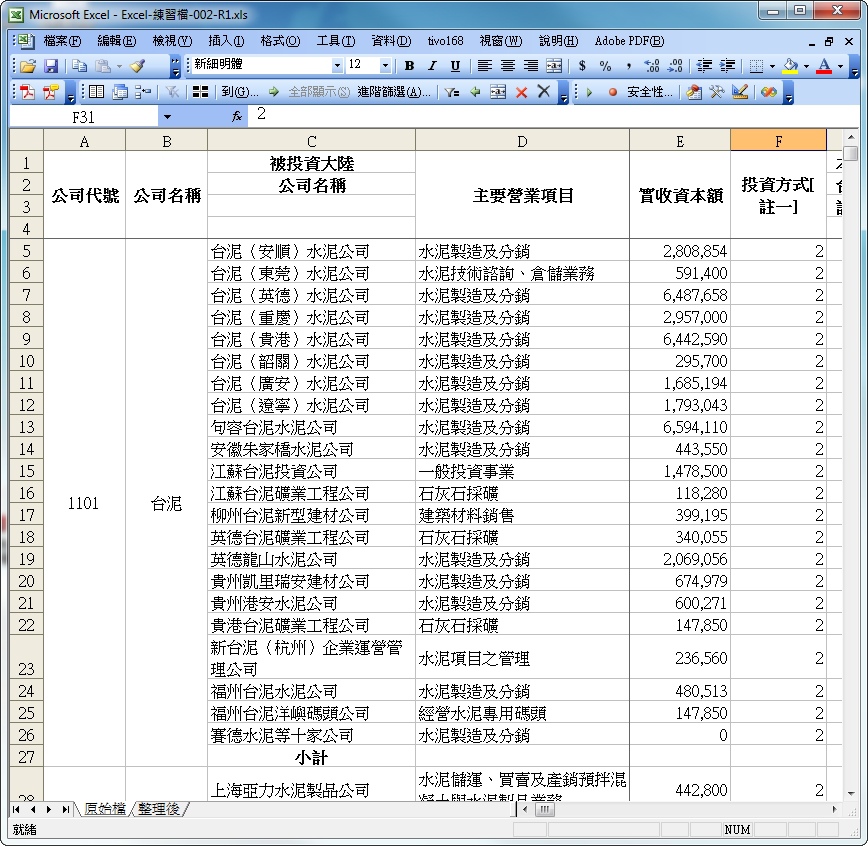Toggle right alignment
This screenshot has height=846, width=868.
click(x=531, y=66)
